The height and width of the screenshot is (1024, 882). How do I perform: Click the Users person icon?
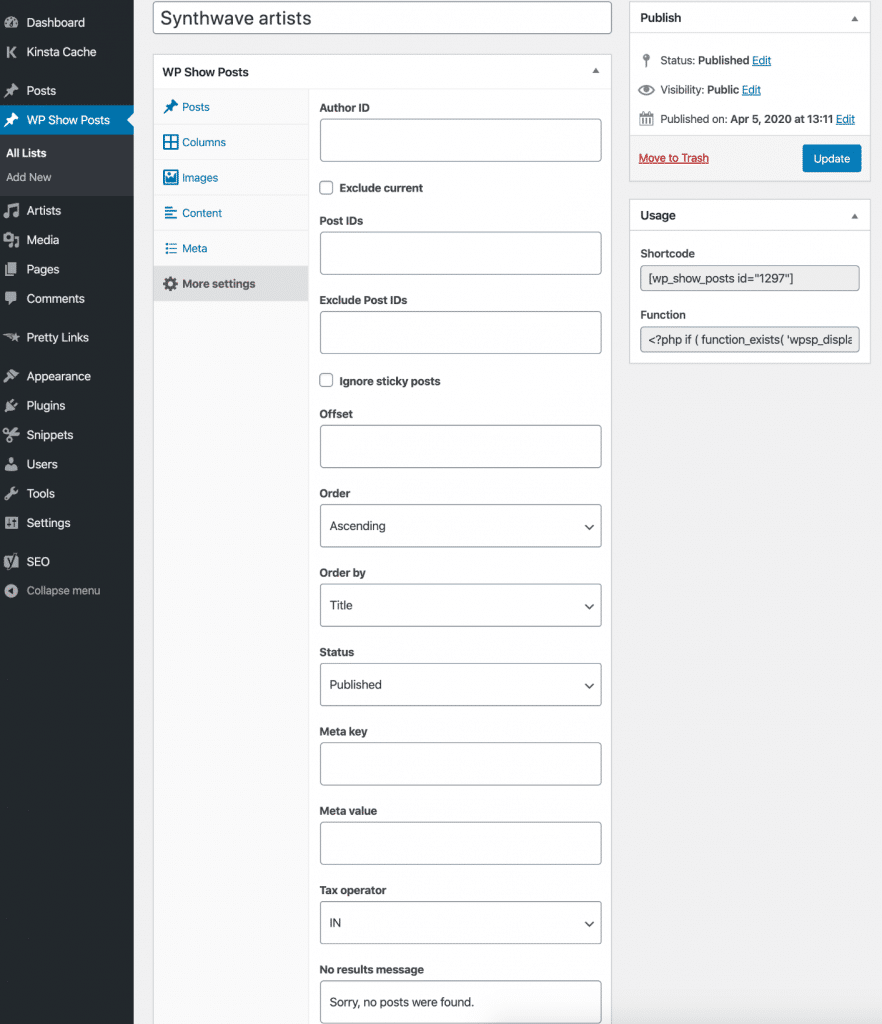(11, 464)
